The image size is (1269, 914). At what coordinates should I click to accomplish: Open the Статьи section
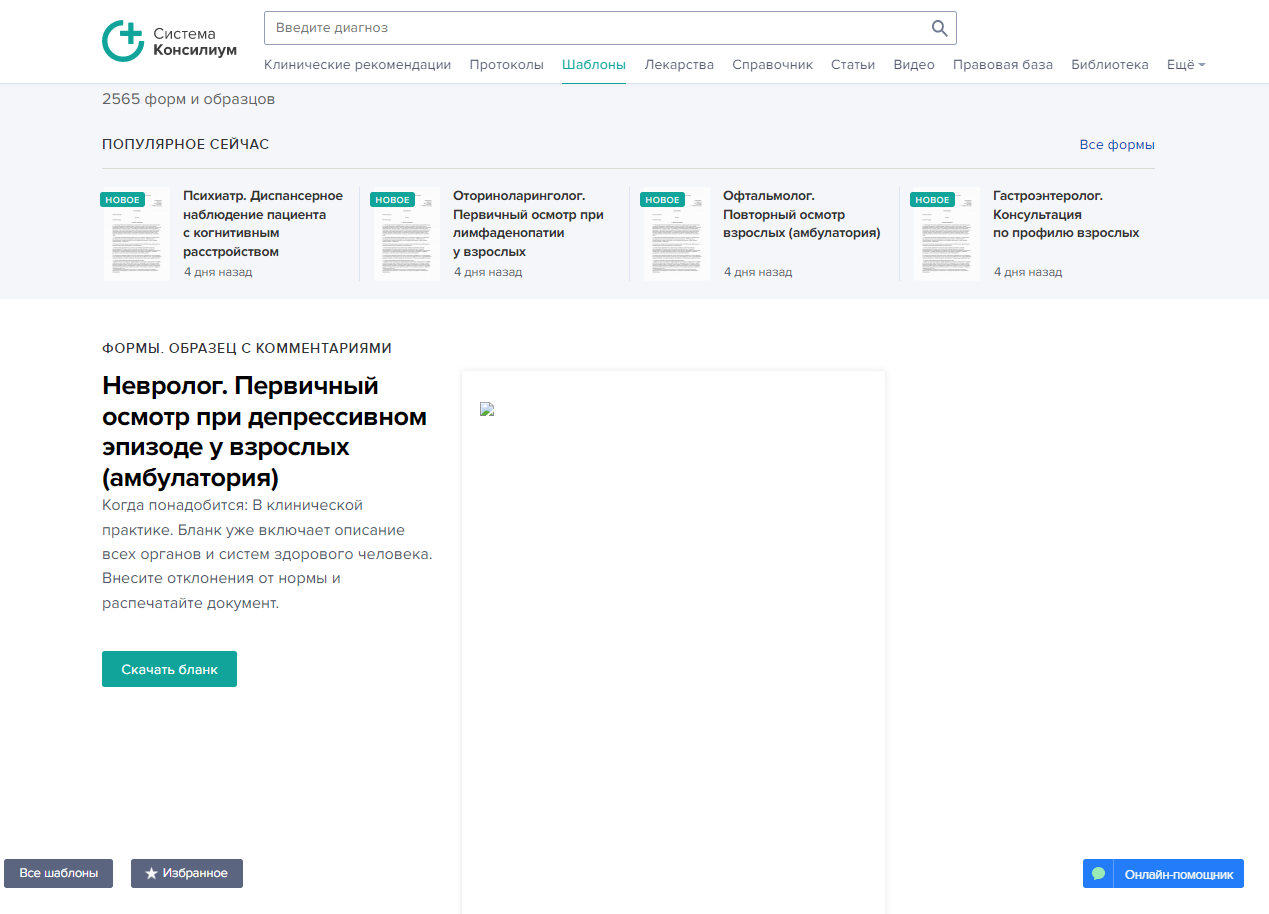click(x=853, y=64)
